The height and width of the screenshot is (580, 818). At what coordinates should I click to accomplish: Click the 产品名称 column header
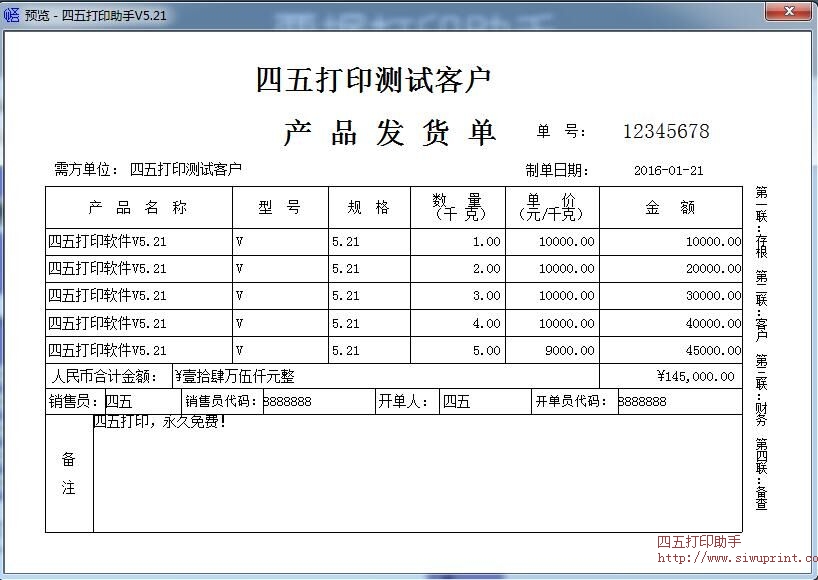(x=137, y=206)
